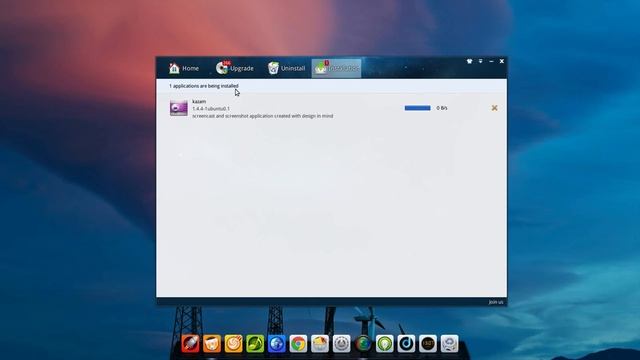The width and height of the screenshot is (640, 360).
Task: Close the software center window
Action: pyautogui.click(x=502, y=61)
